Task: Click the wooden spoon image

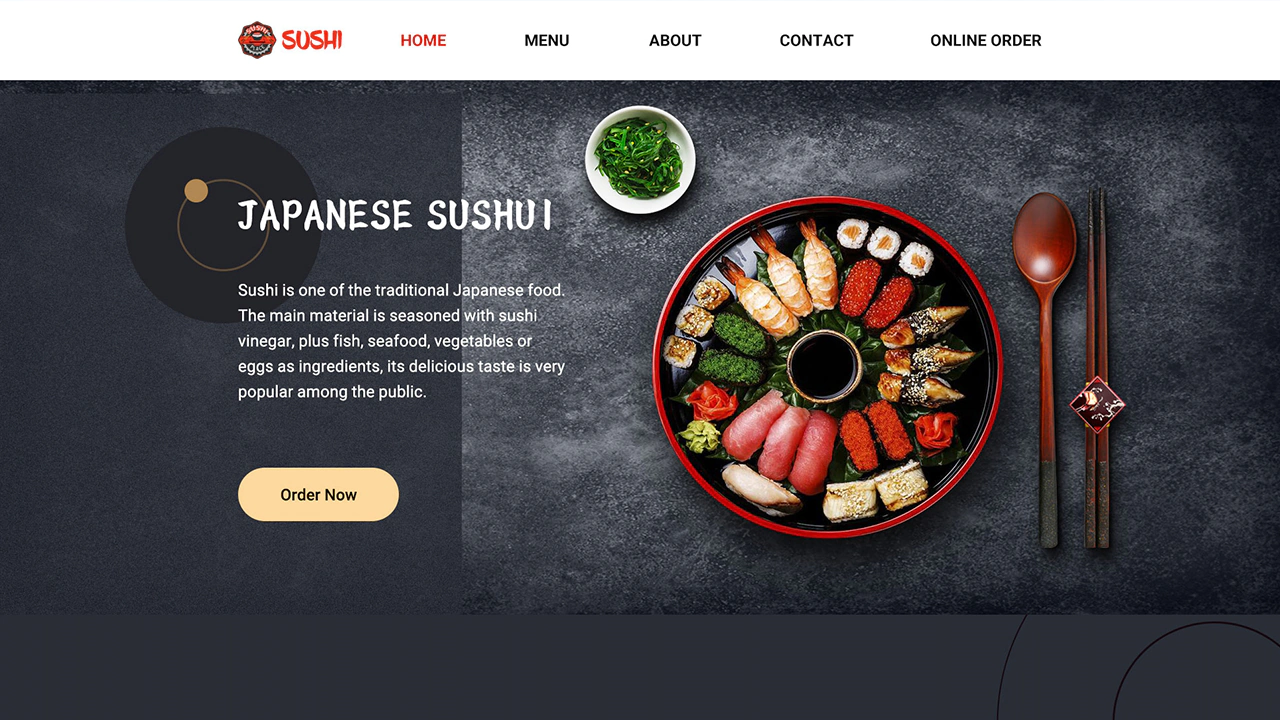Action: coord(1045,370)
